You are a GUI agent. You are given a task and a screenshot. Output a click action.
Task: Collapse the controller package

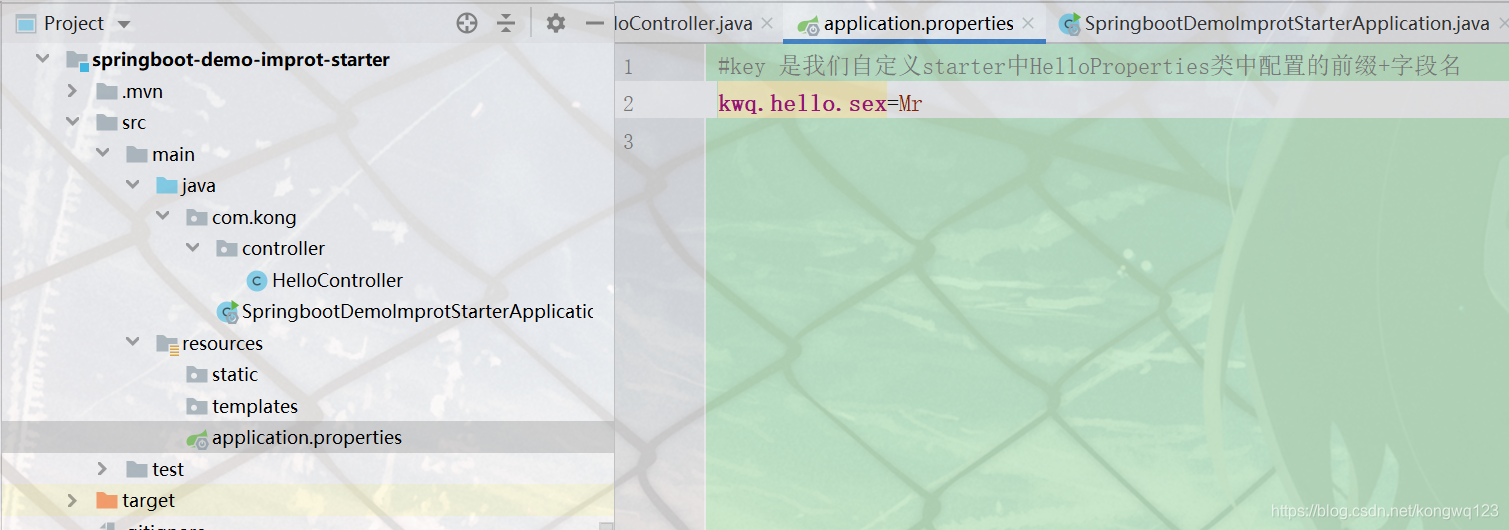click(x=192, y=249)
